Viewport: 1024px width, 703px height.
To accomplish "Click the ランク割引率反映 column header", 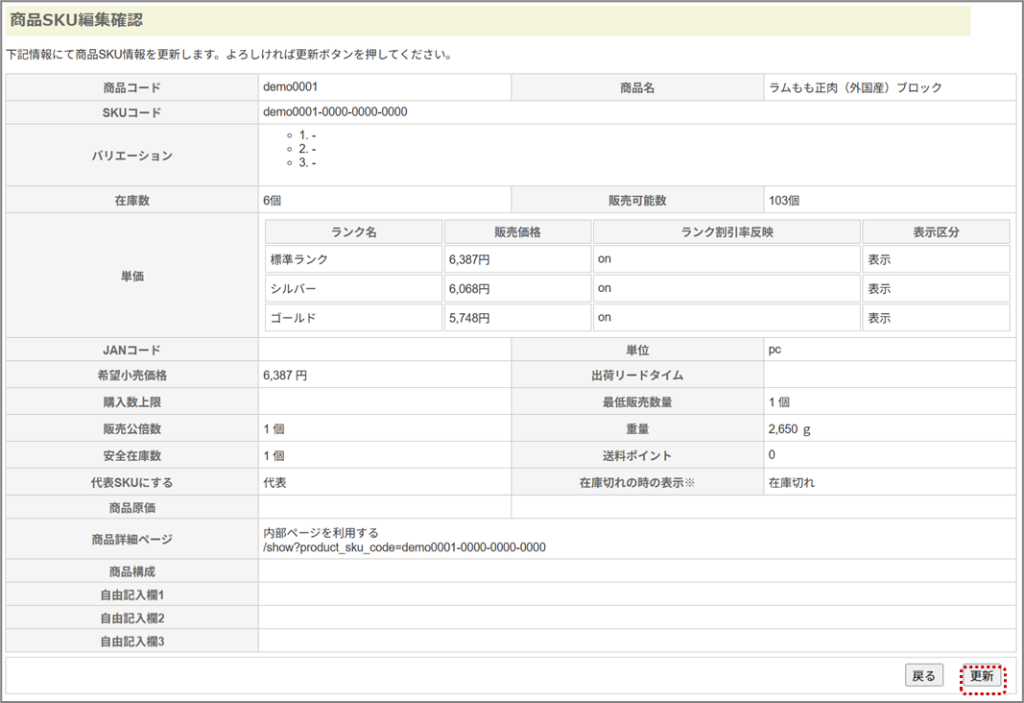I will [727, 232].
